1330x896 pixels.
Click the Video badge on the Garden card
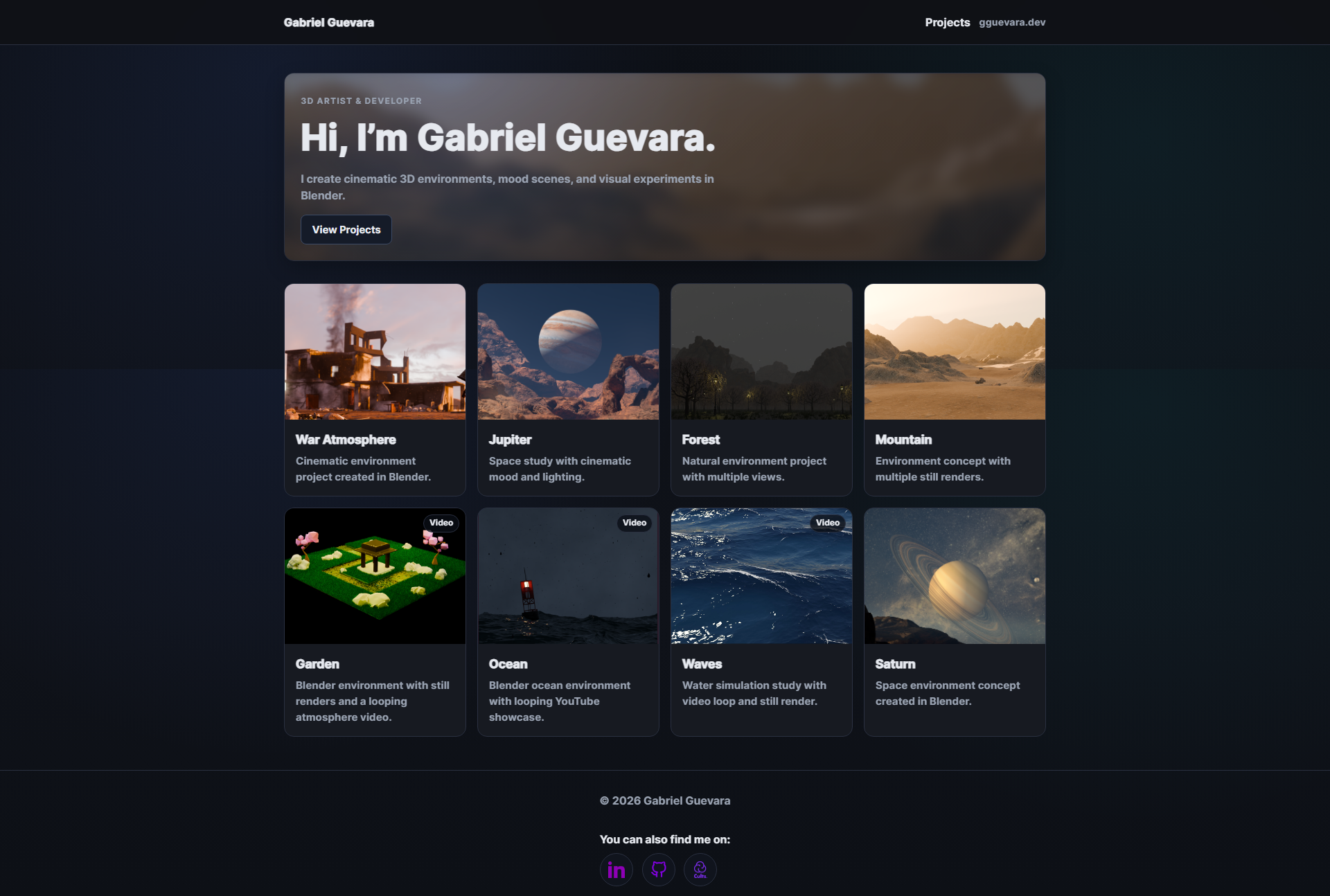point(441,523)
